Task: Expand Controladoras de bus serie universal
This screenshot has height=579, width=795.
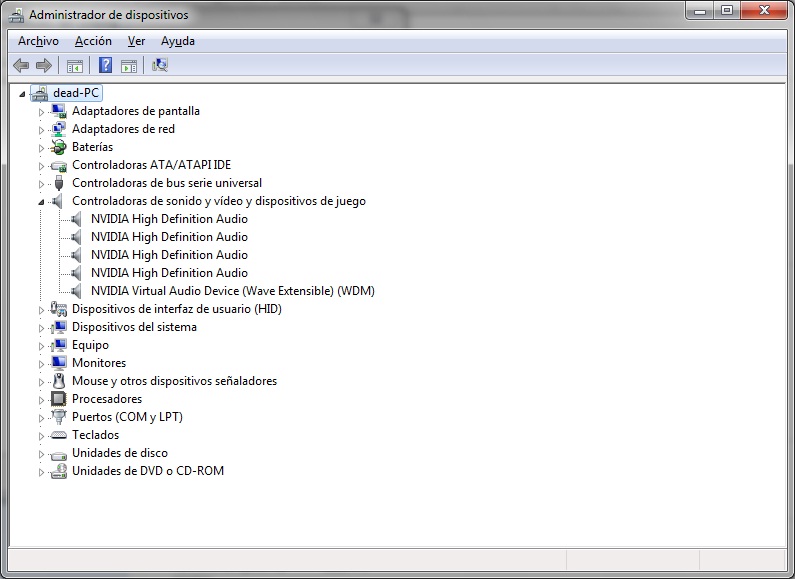Action: coord(42,184)
